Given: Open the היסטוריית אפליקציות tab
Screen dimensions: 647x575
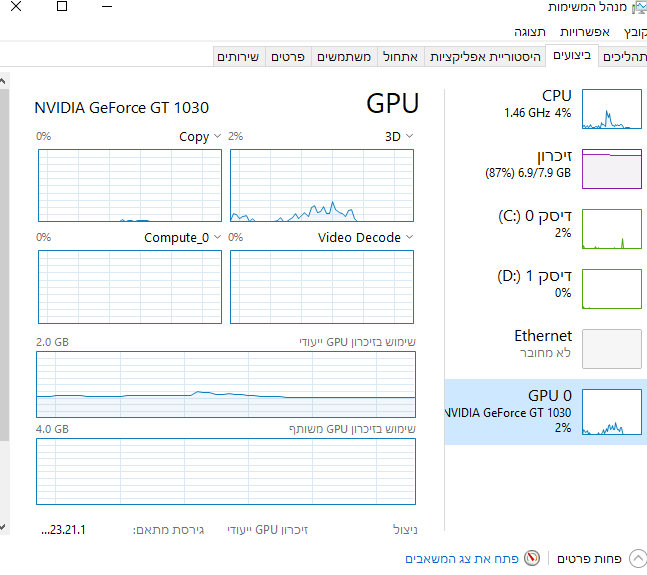Looking at the screenshot, I should click(485, 57).
